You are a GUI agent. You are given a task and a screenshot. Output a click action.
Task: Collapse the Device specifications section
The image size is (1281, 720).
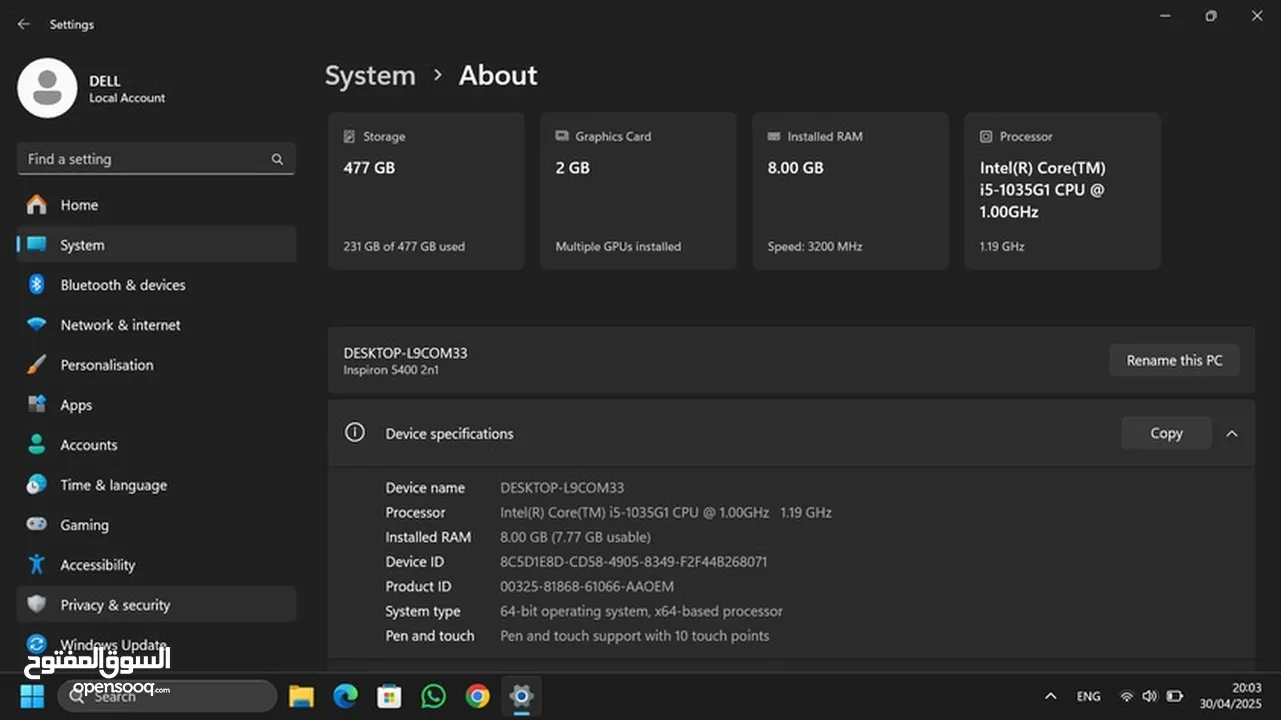1232,434
